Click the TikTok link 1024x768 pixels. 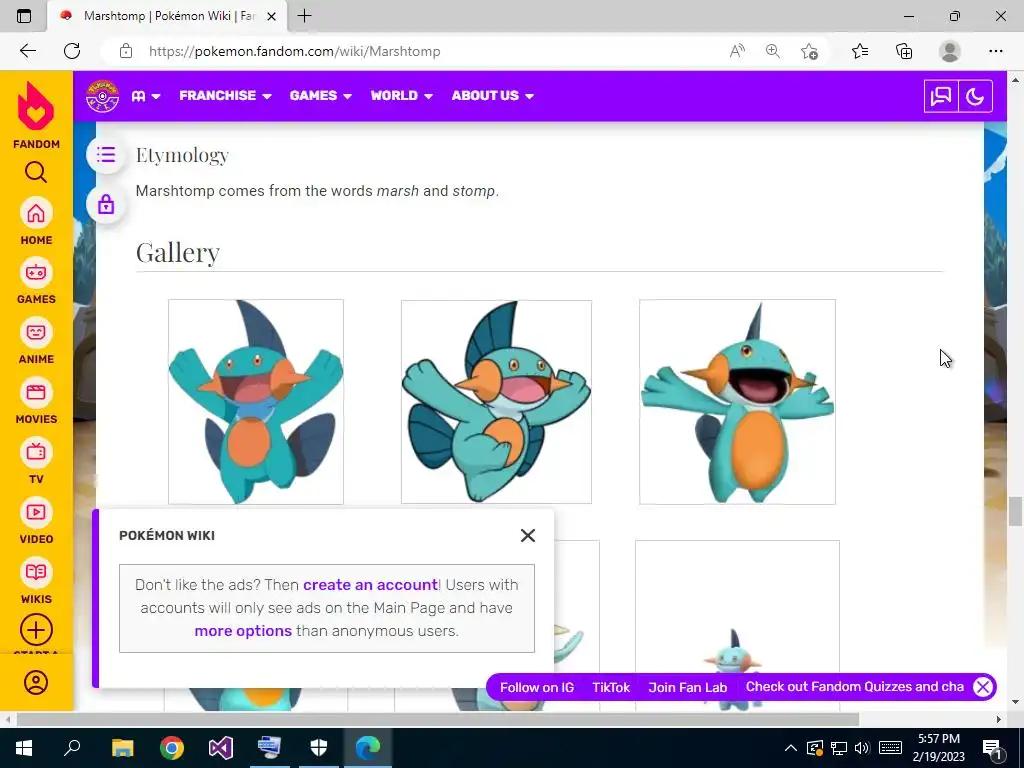[611, 687]
